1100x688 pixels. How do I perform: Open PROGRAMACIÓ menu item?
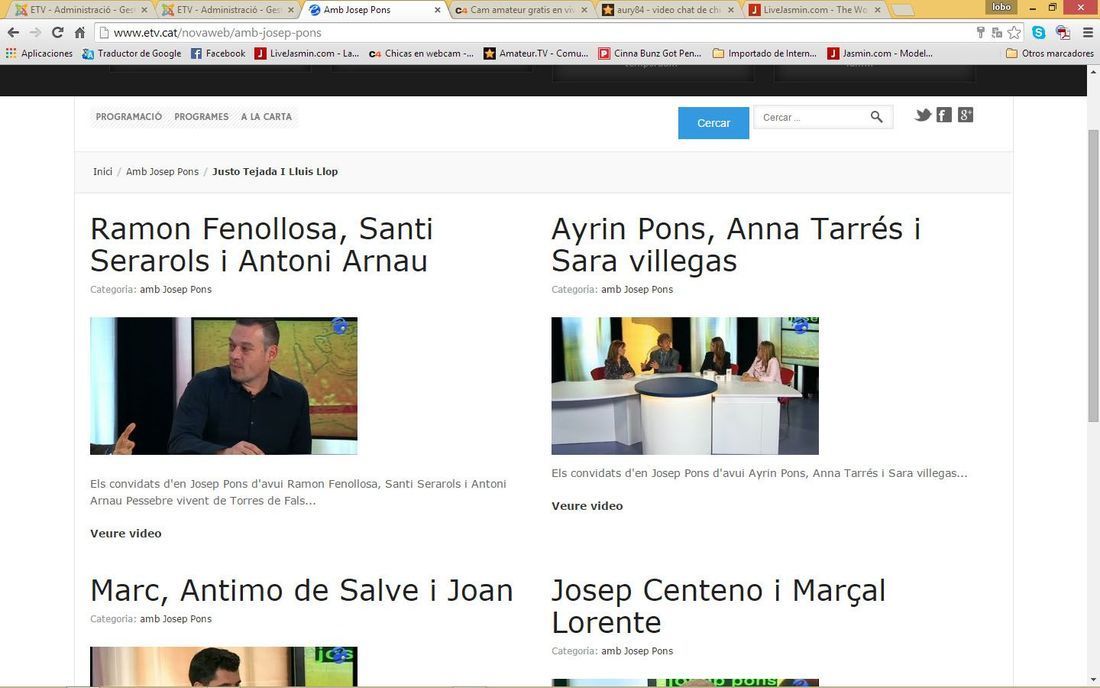(x=128, y=116)
